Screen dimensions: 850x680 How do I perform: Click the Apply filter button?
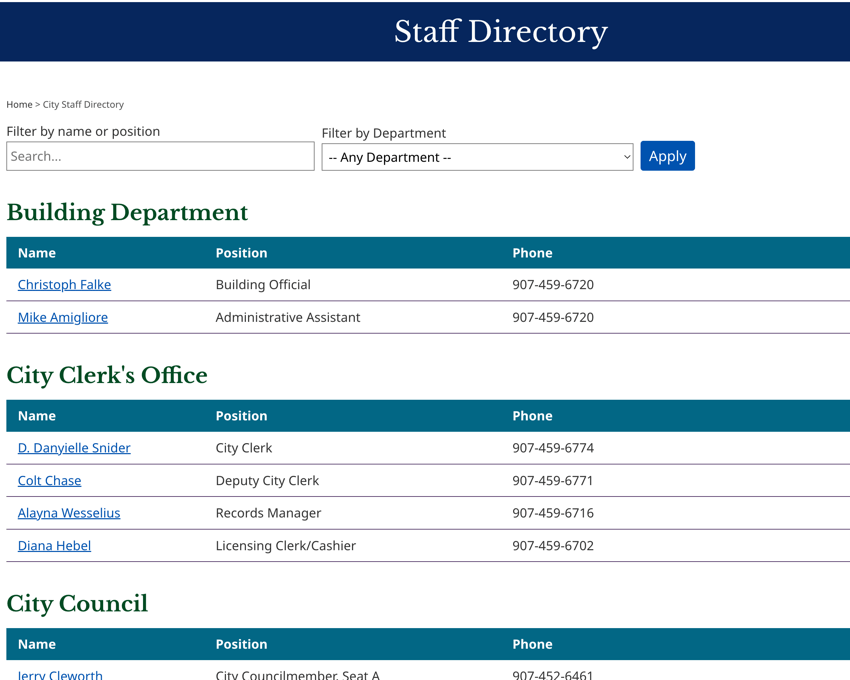coord(667,155)
